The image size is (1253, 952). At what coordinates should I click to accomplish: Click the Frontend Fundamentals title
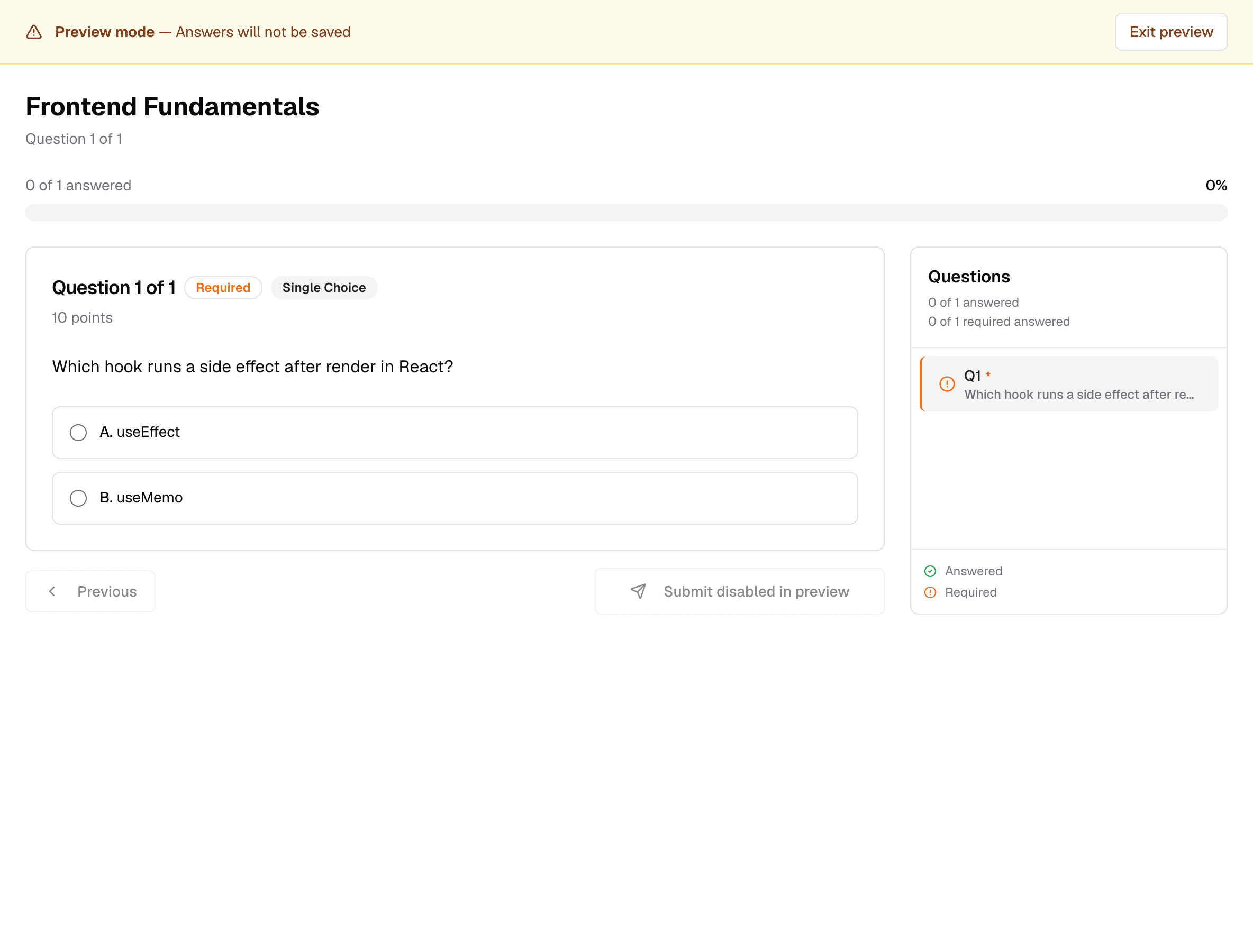172,106
